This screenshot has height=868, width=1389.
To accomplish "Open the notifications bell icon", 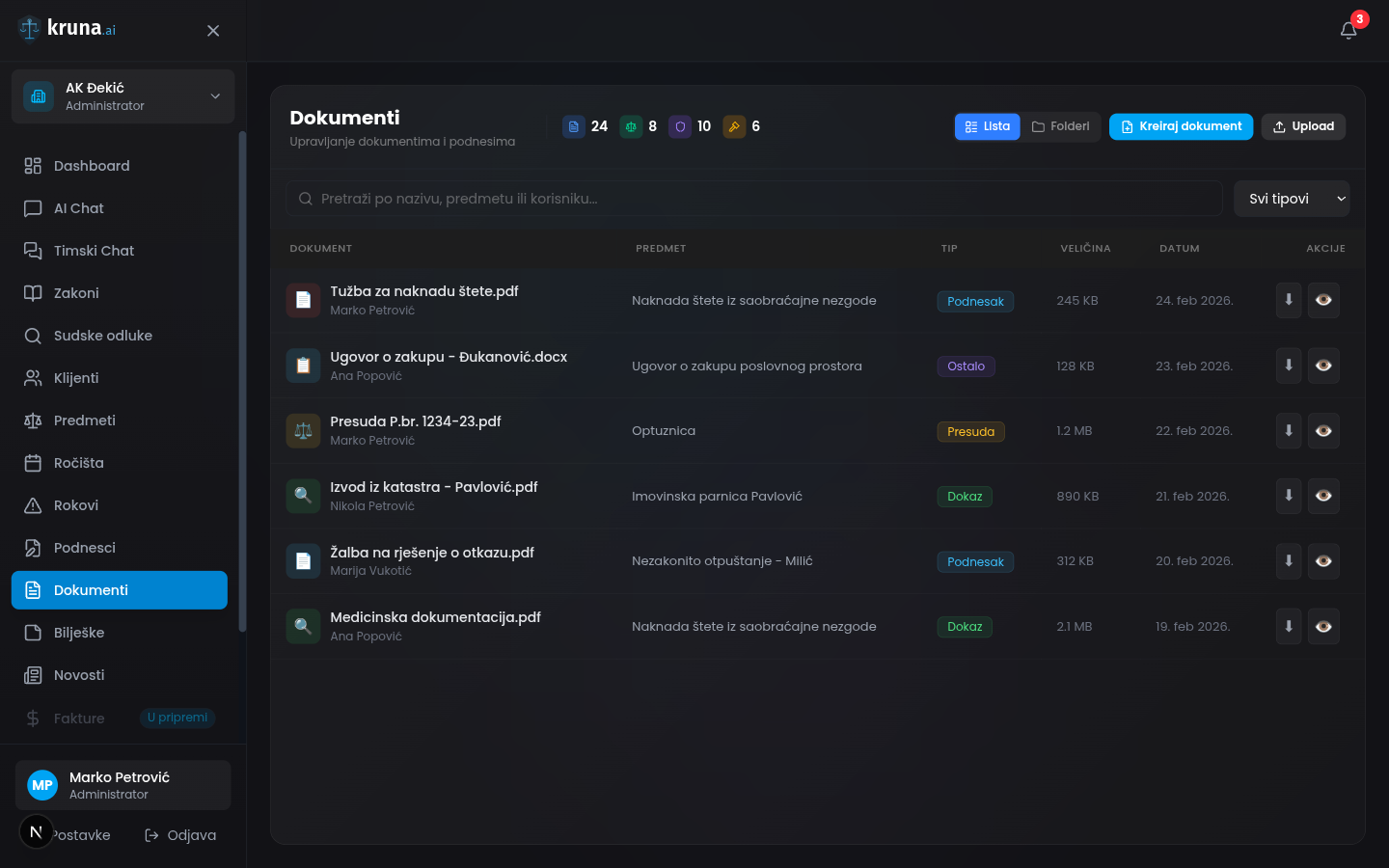I will coord(1348,30).
